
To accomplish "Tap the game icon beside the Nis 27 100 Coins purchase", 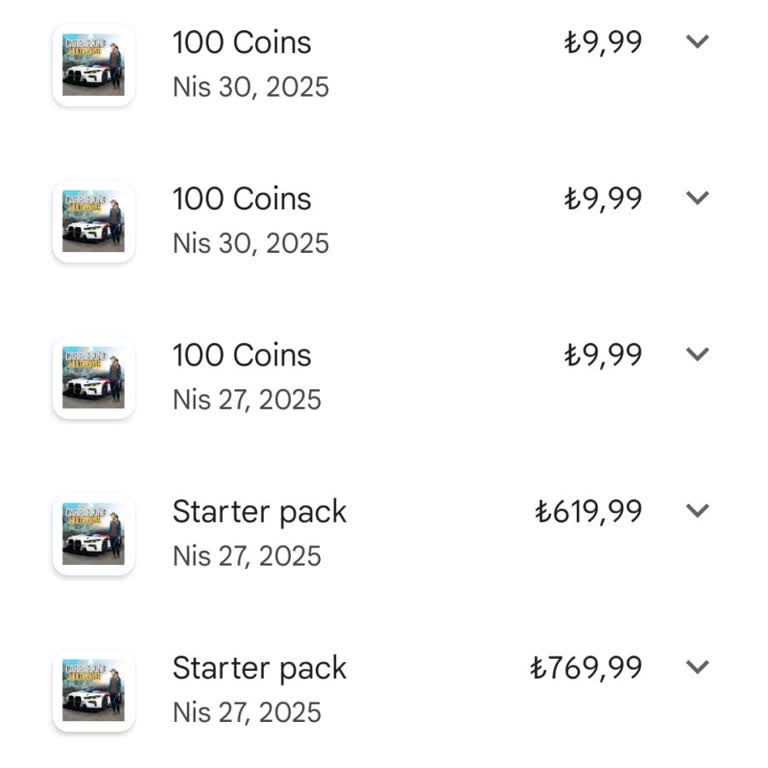I will pos(93,378).
